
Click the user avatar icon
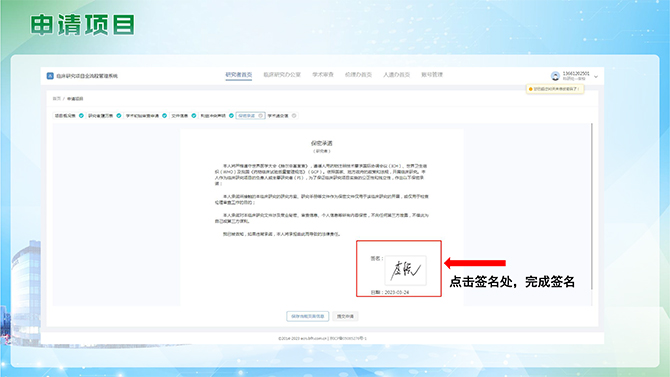555,76
